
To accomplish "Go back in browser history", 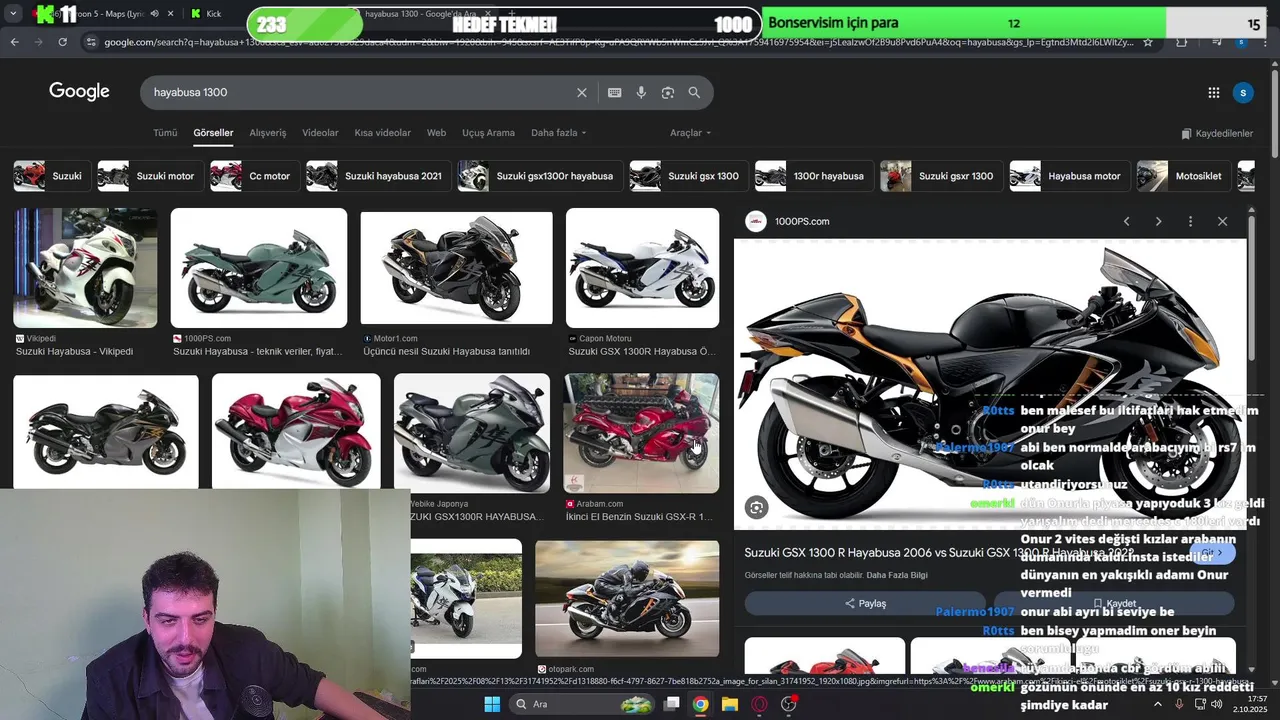I will [14, 42].
